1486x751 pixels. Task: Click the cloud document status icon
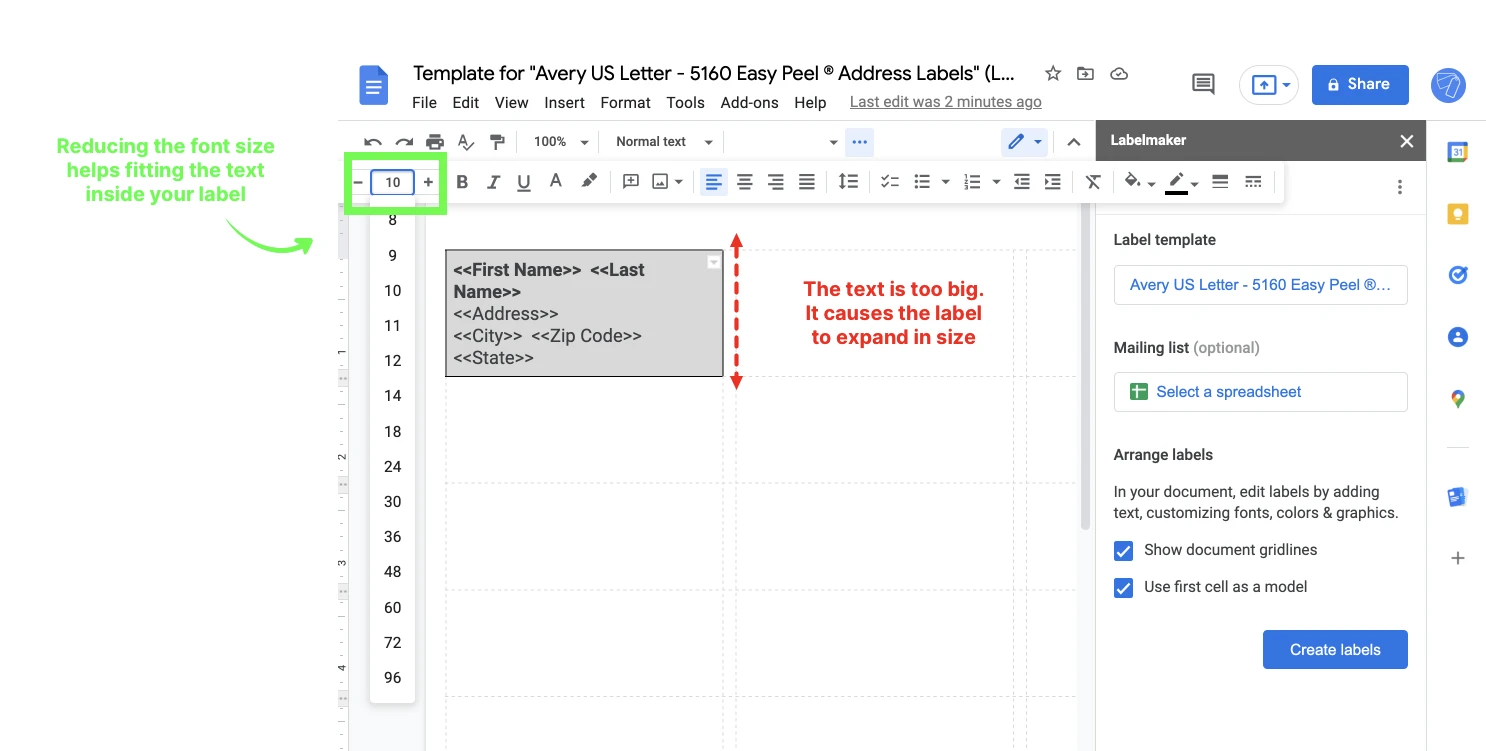tap(1120, 73)
